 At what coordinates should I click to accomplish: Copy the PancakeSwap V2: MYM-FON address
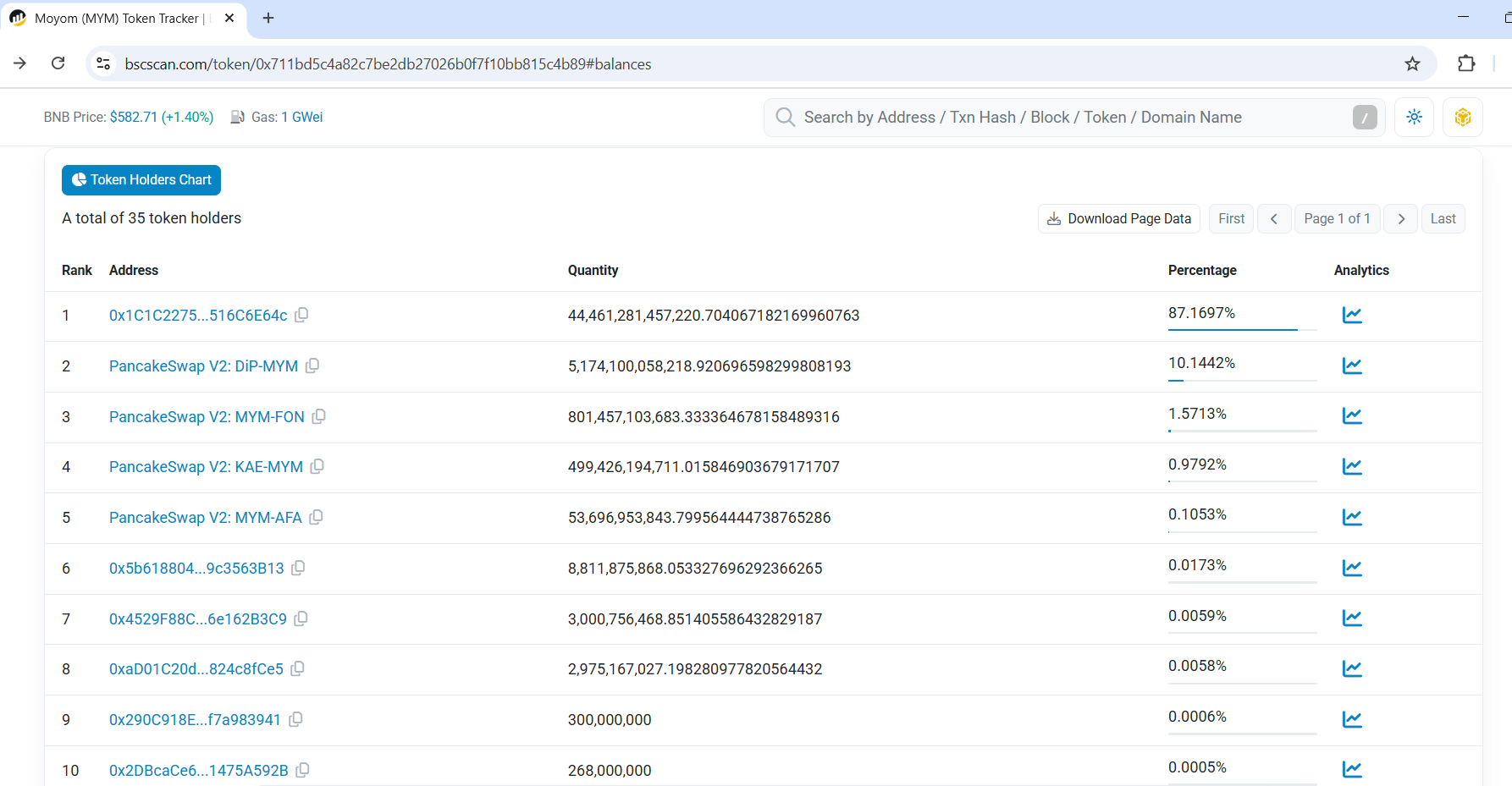[x=319, y=416]
